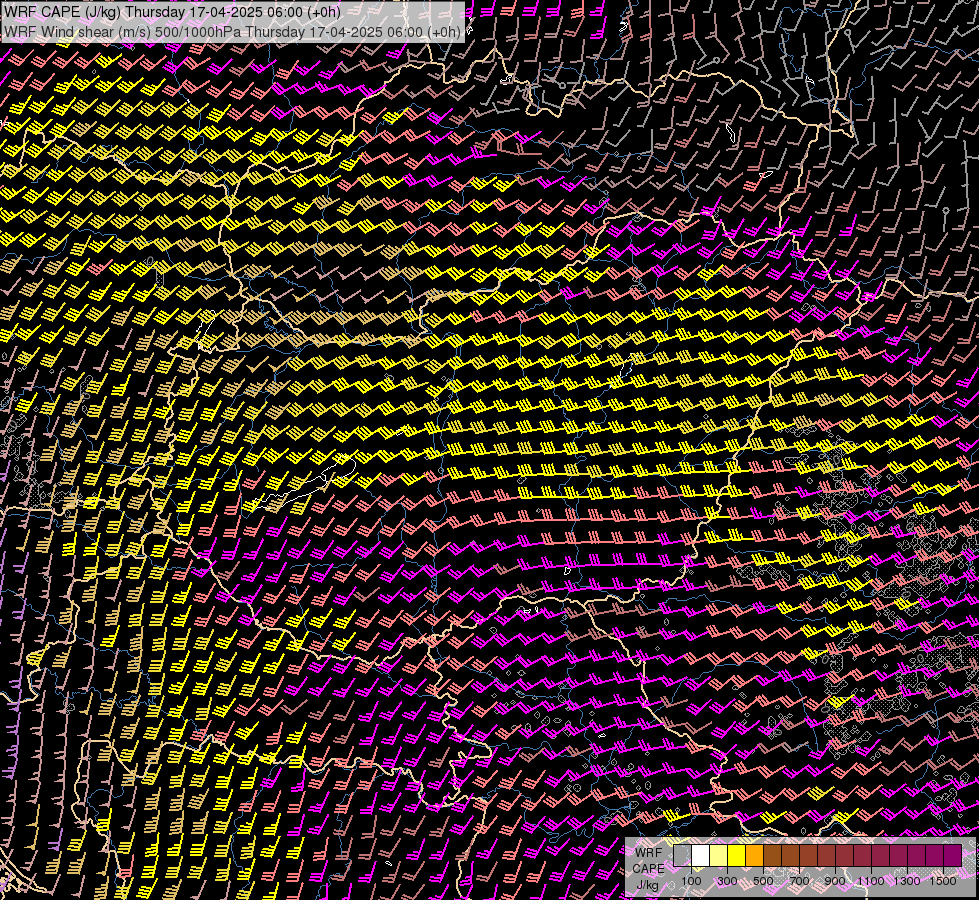Click the '1300' legend scale label
979x900 pixels.
coord(907,881)
